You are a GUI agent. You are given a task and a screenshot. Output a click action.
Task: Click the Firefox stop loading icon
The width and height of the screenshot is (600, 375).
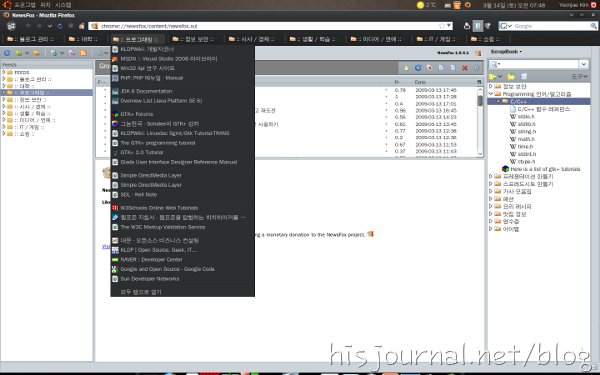click(x=71, y=26)
